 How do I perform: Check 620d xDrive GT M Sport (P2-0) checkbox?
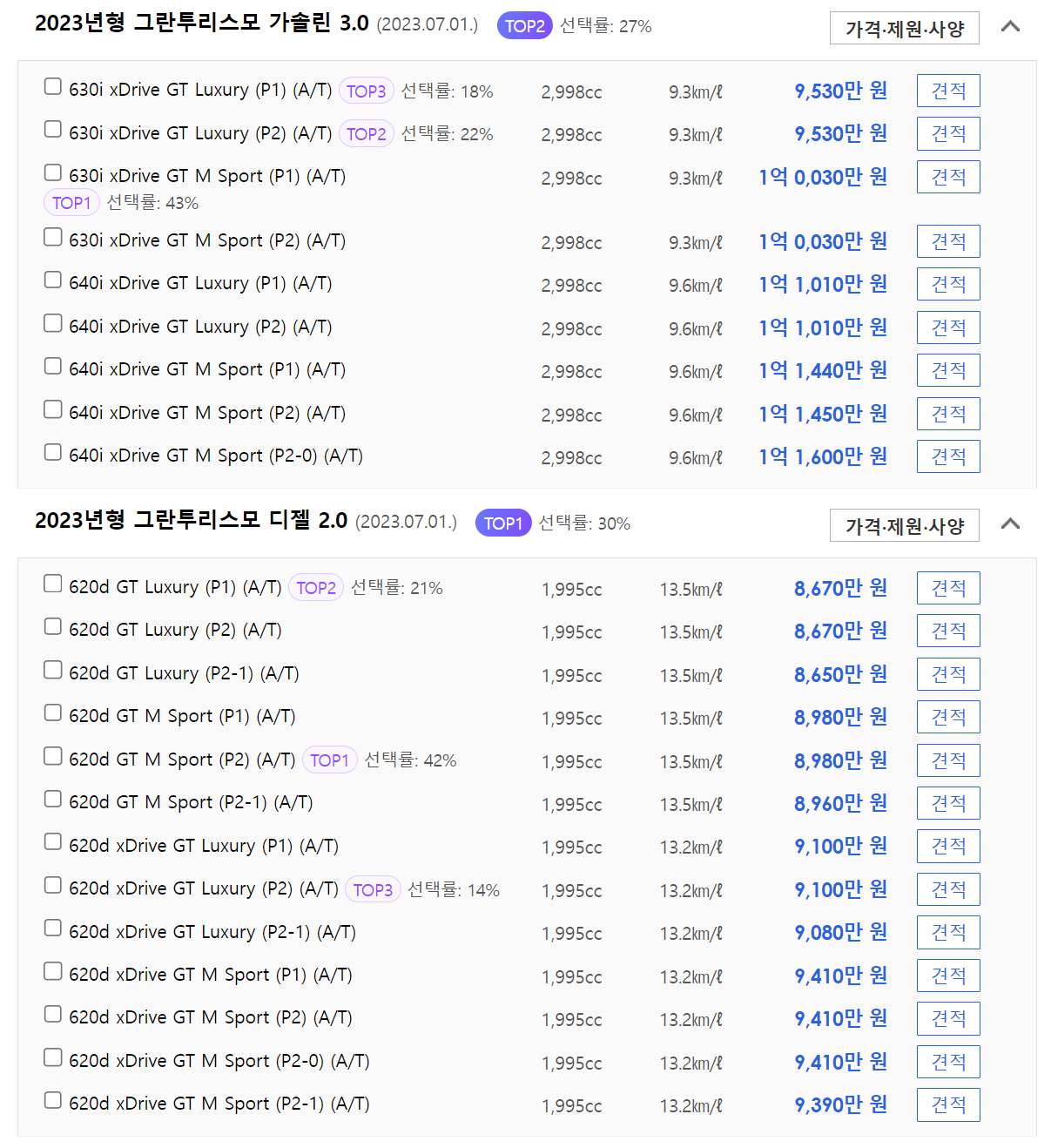(53, 1057)
